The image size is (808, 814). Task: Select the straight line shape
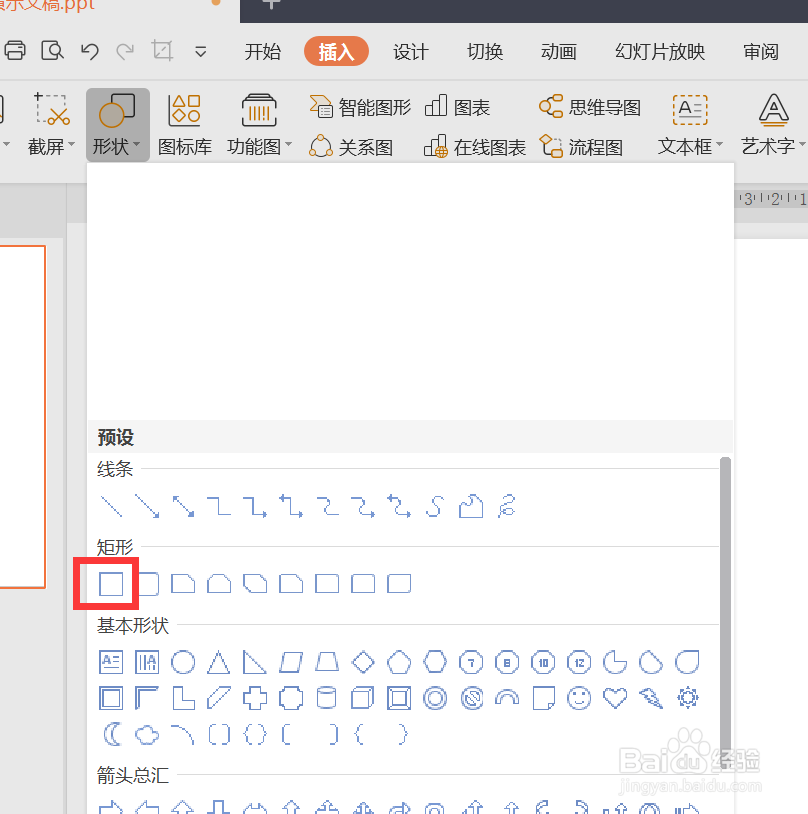pyautogui.click(x=111, y=506)
